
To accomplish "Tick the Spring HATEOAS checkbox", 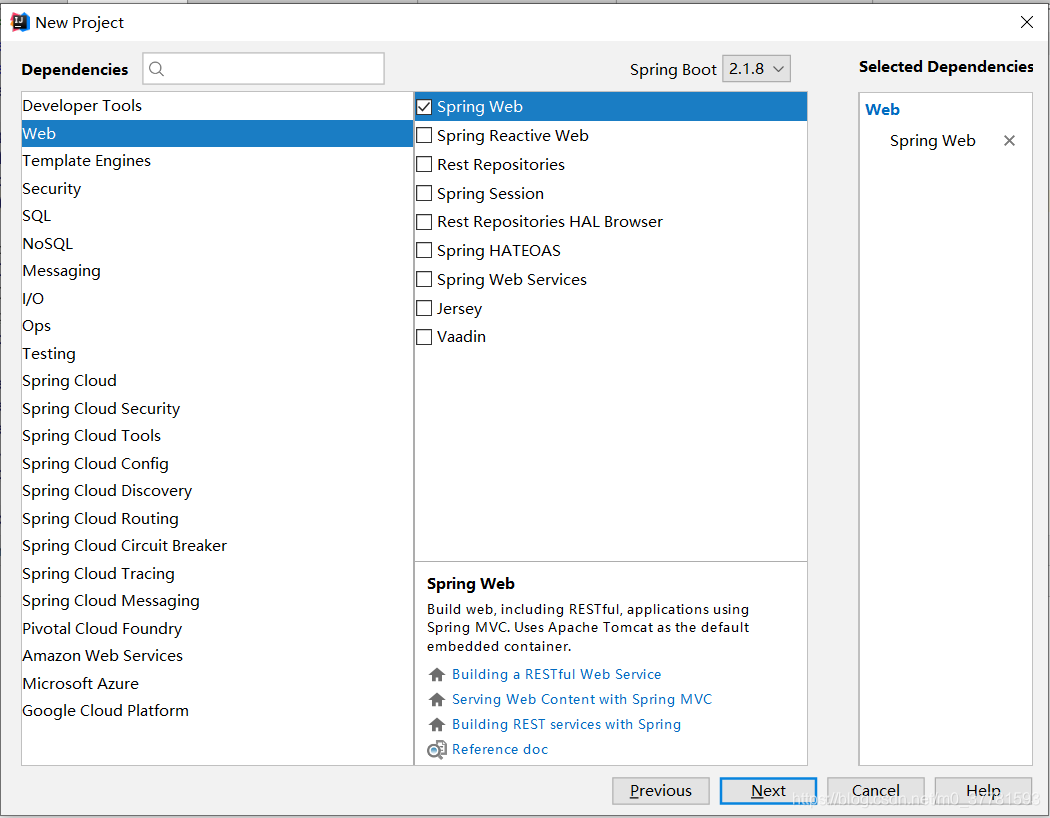I will [x=424, y=250].
